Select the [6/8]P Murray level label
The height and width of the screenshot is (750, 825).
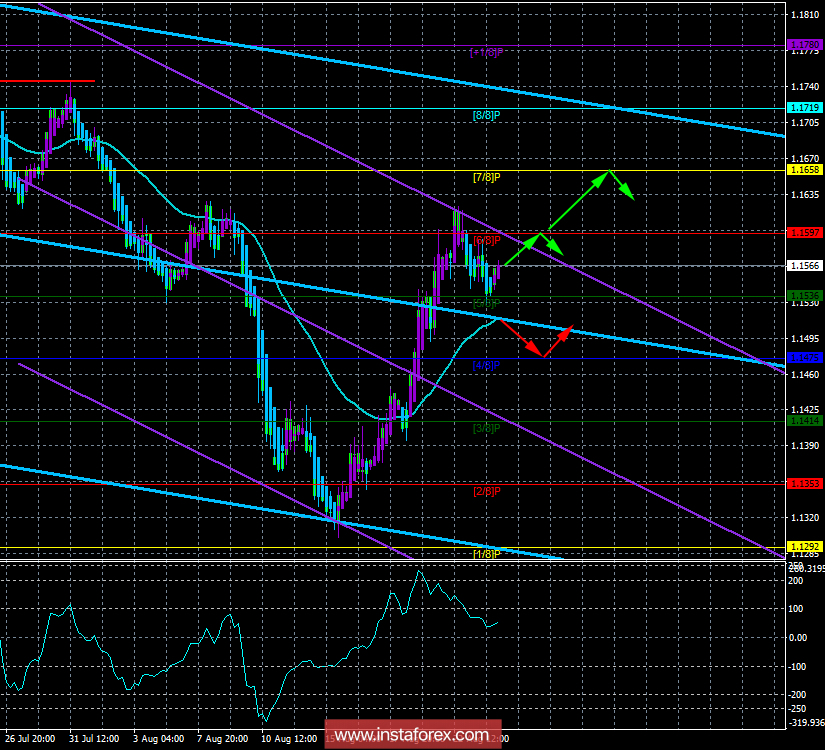tap(487, 241)
